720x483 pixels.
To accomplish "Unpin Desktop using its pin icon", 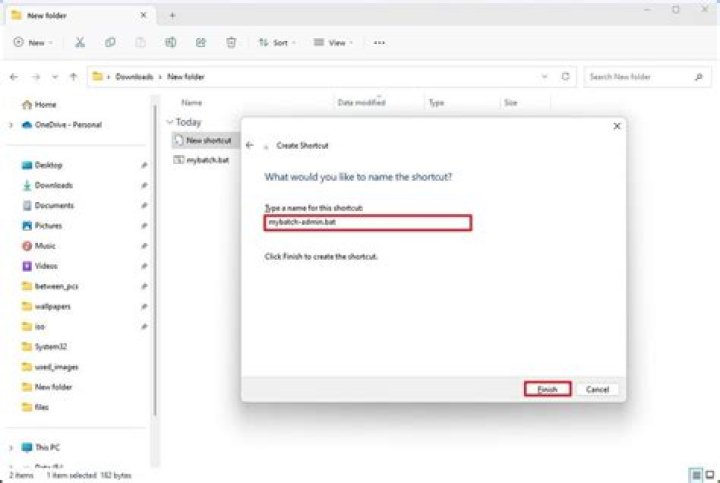I will (x=144, y=165).
